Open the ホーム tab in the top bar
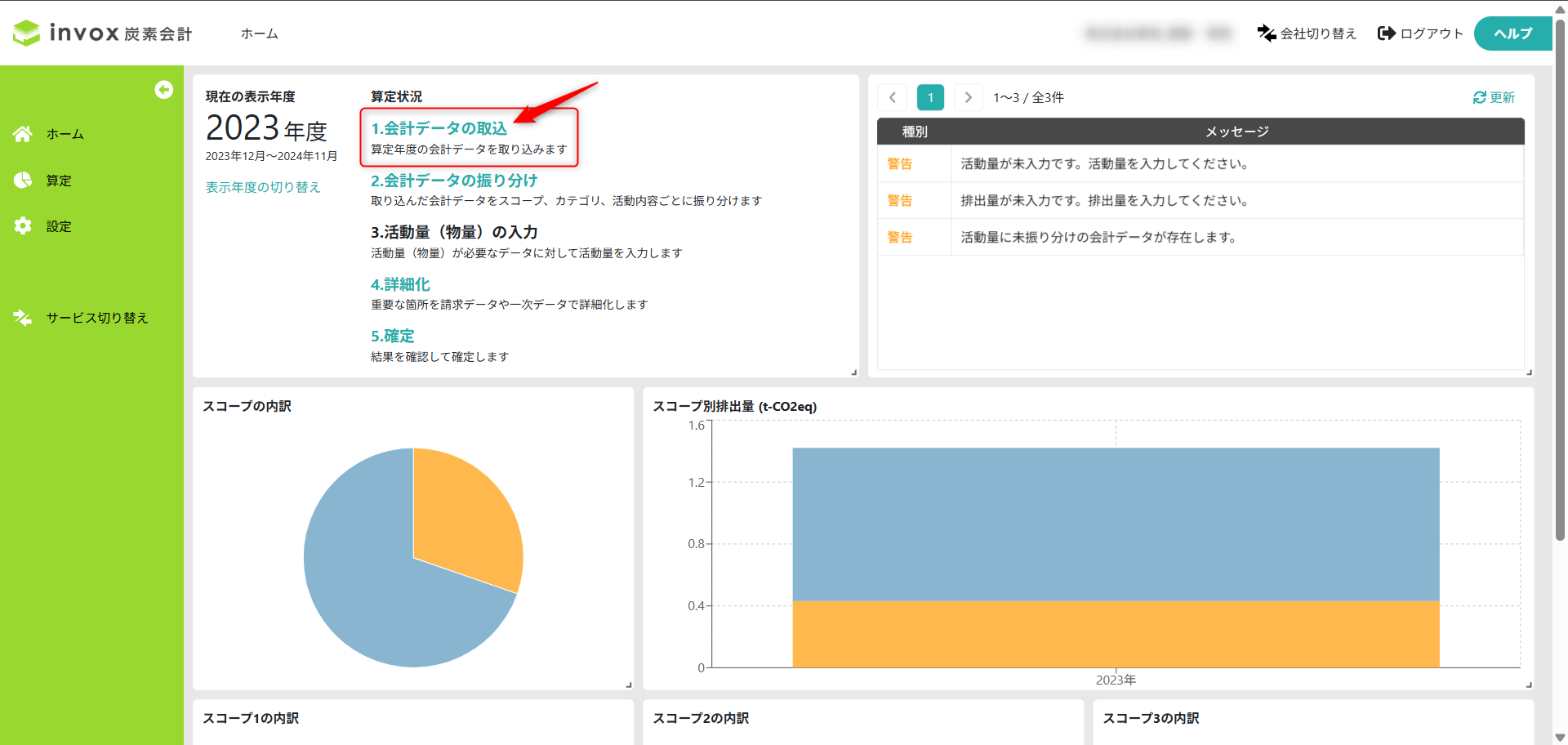The width and height of the screenshot is (1568, 745). click(x=259, y=33)
